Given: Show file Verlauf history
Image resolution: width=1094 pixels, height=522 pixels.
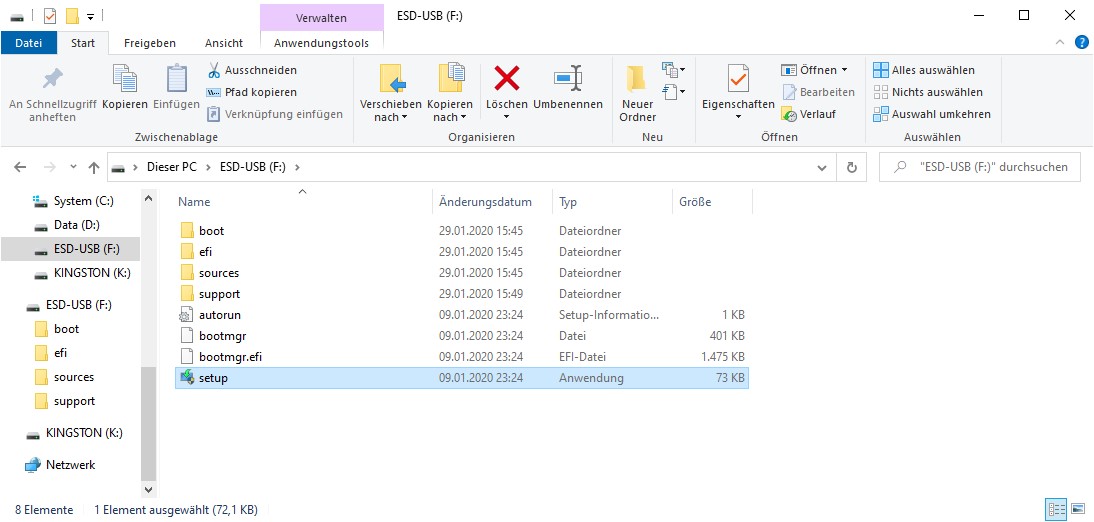Looking at the screenshot, I should tap(808, 114).
